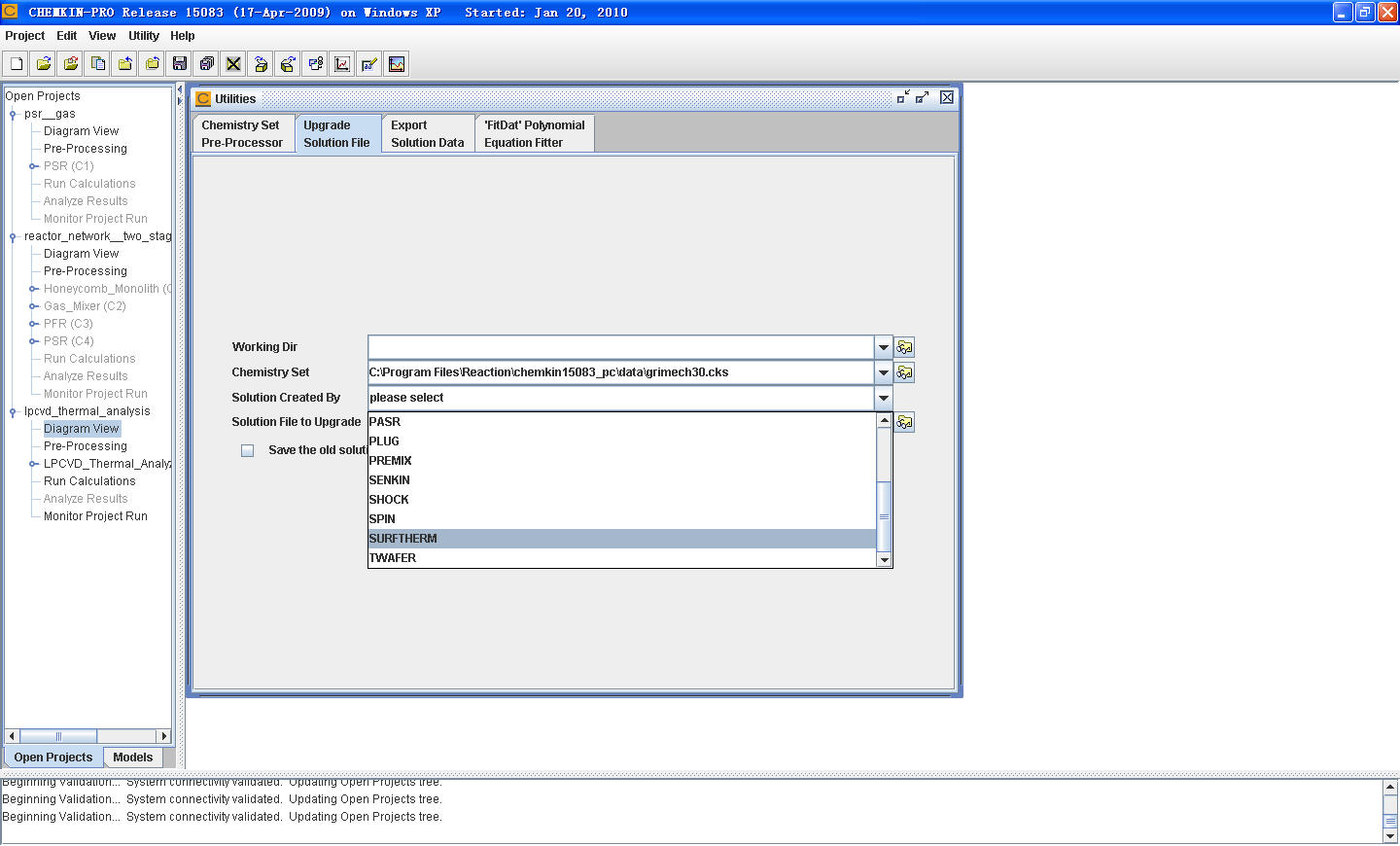Click the New Project blank page icon

pos(17,64)
